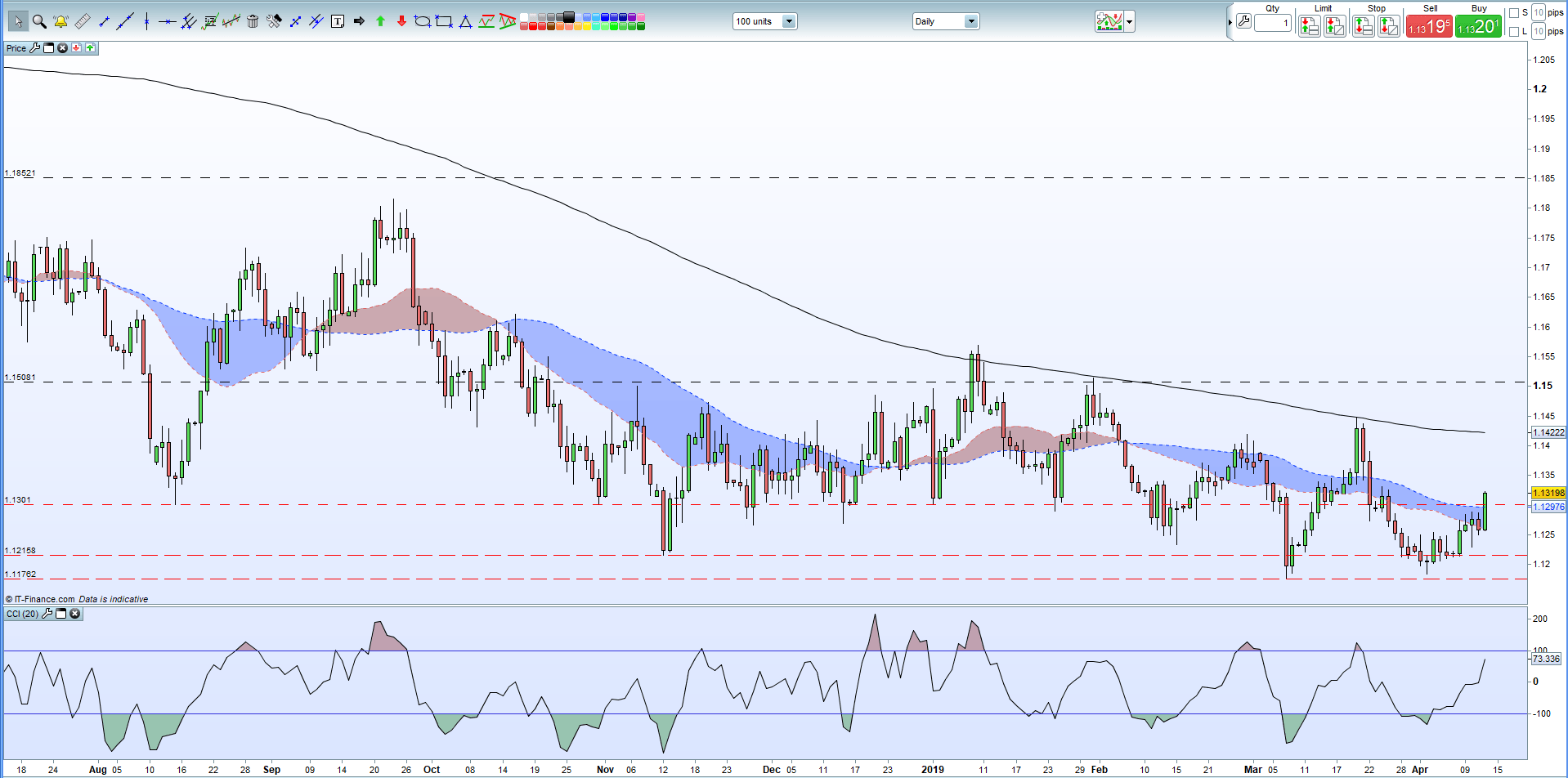
Task: Click the trash can delete objects icon
Action: coord(253,21)
